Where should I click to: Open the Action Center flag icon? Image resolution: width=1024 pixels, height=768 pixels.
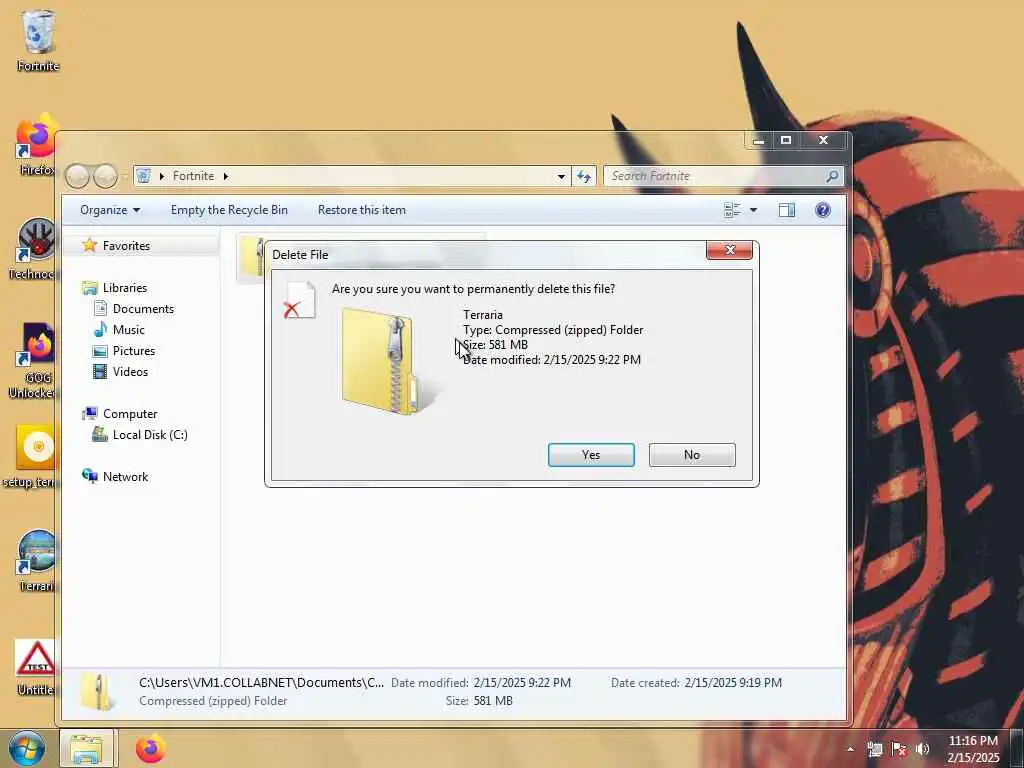tap(899, 749)
